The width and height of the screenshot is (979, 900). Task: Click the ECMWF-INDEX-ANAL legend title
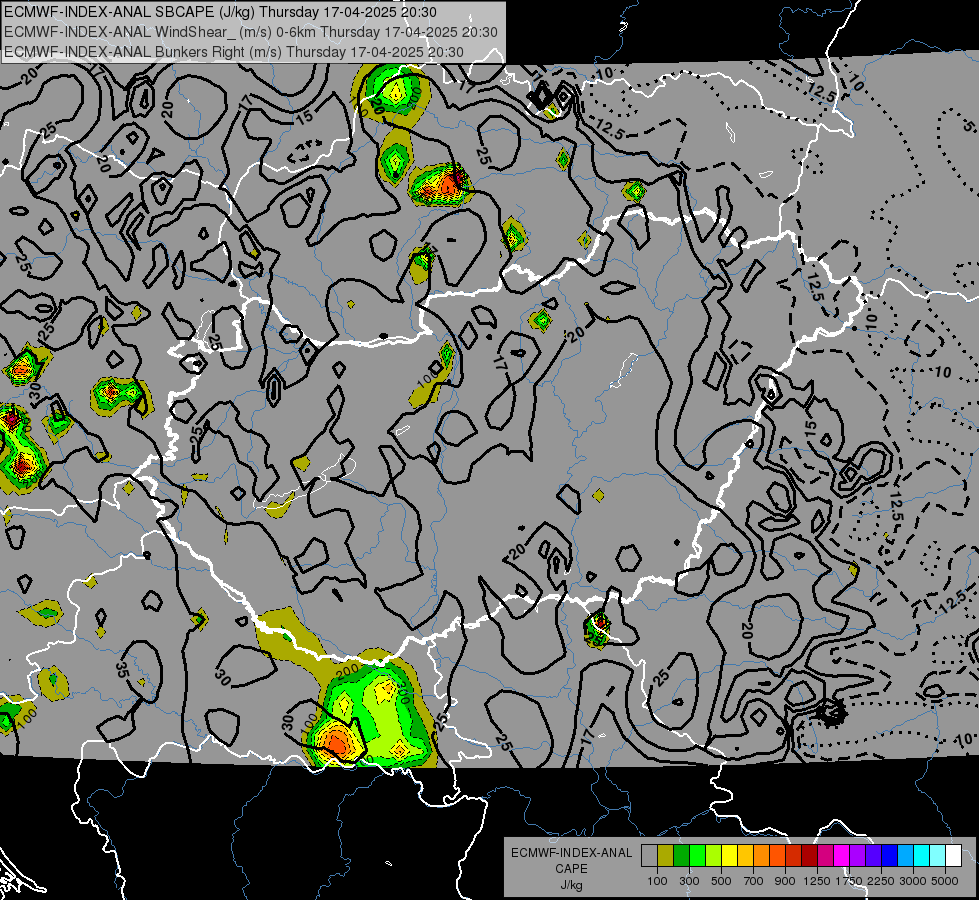click(x=571, y=853)
